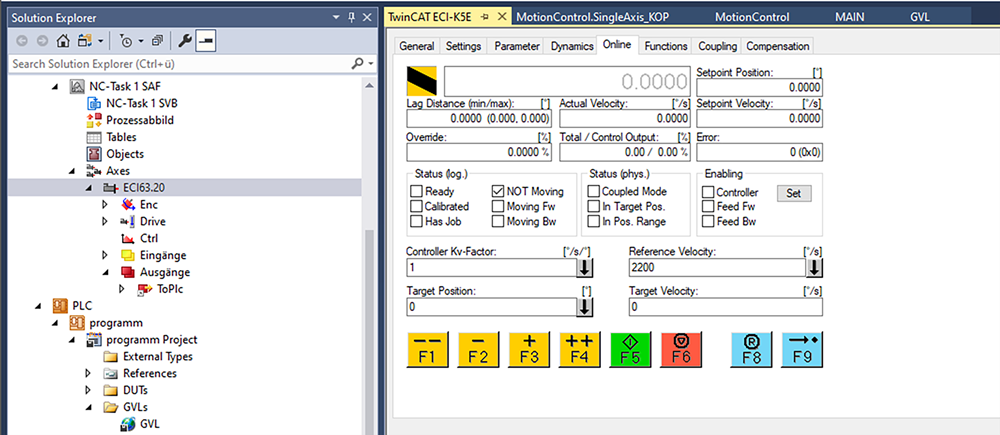Enable the Controller checkbox
Viewport: 1000px width, 435px height.
tap(708, 192)
